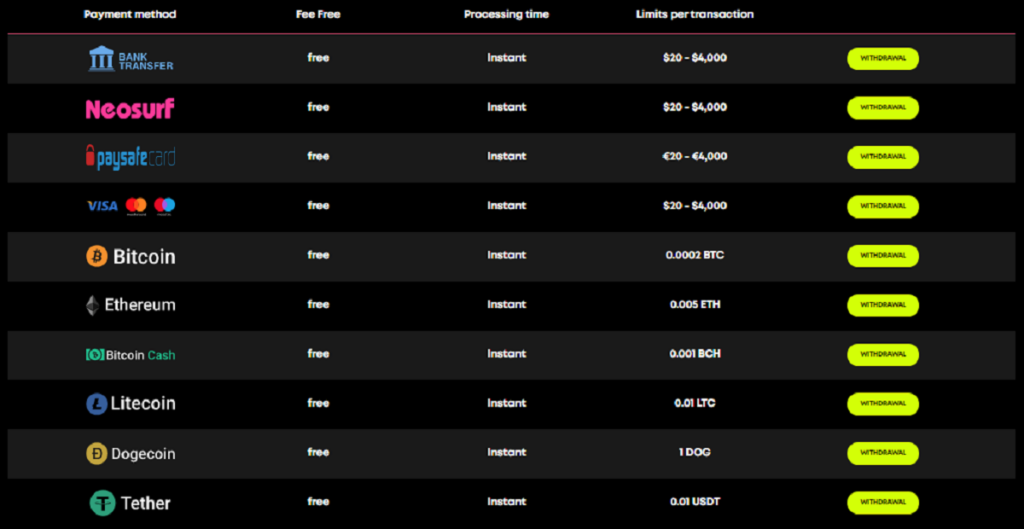Image resolution: width=1024 pixels, height=529 pixels.
Task: Click Withdrawal button in Bitcoin row
Action: click(883, 256)
